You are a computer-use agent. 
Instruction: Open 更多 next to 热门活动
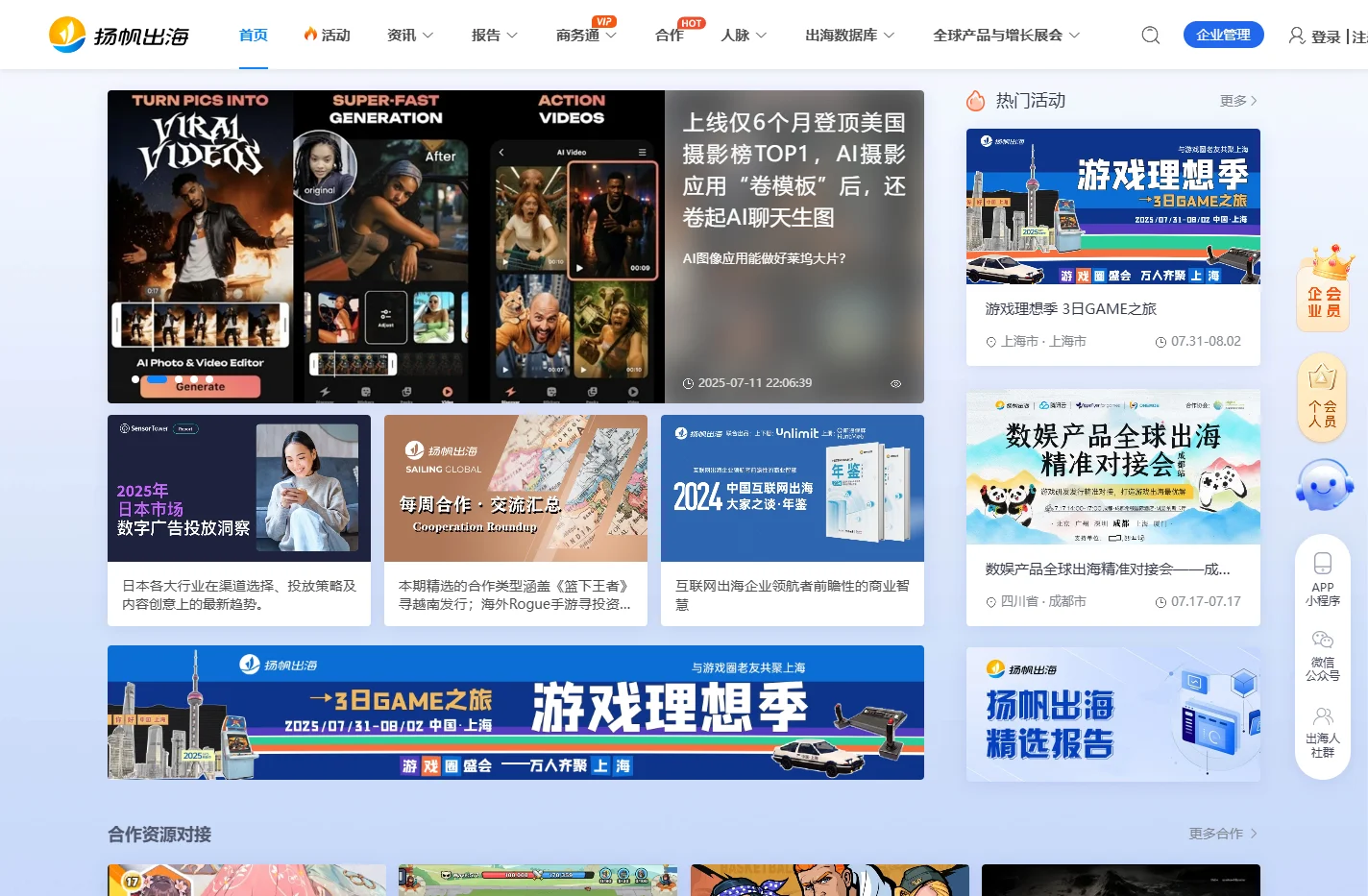(x=1238, y=101)
